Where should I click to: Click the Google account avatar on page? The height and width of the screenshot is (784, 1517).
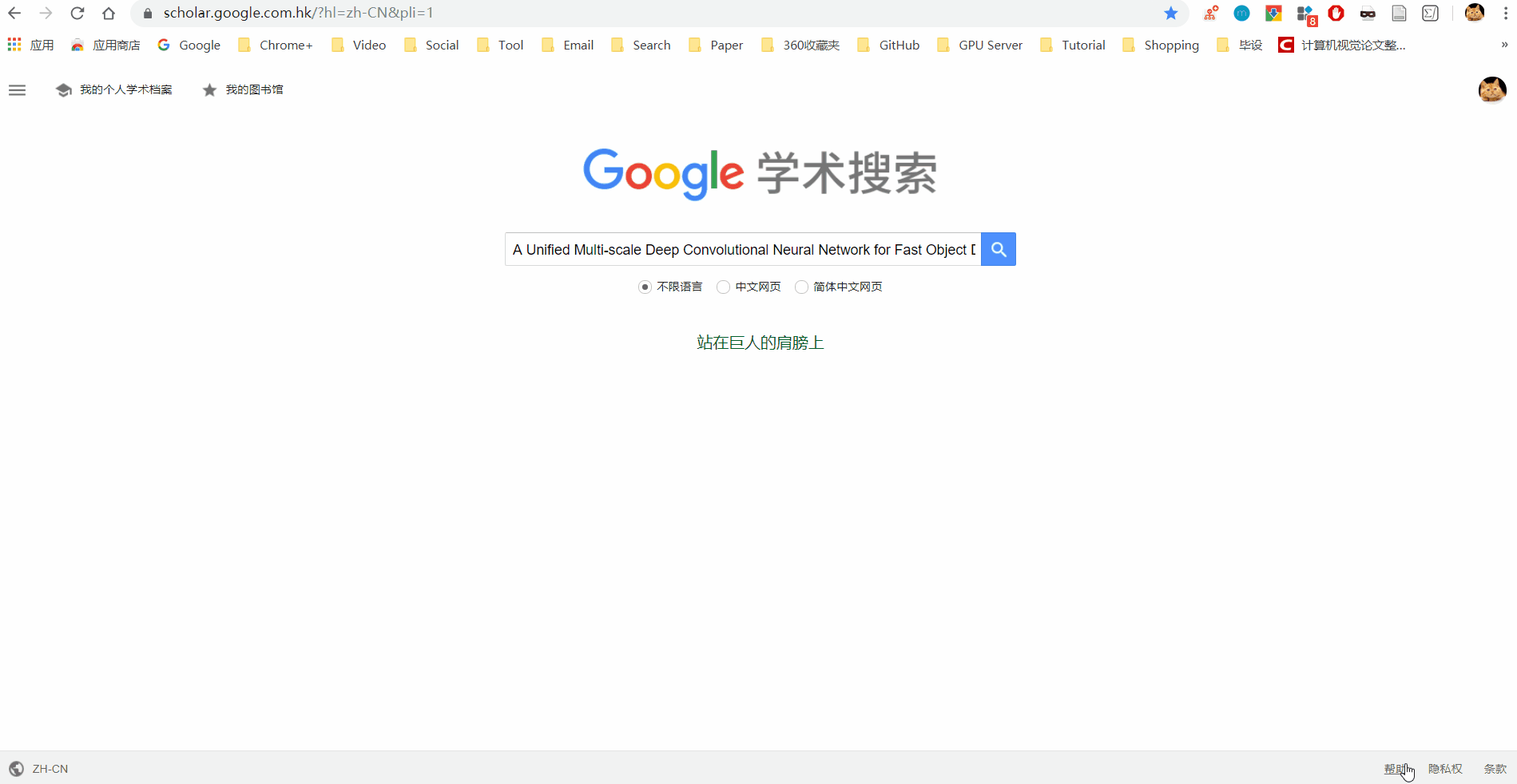[1491, 90]
